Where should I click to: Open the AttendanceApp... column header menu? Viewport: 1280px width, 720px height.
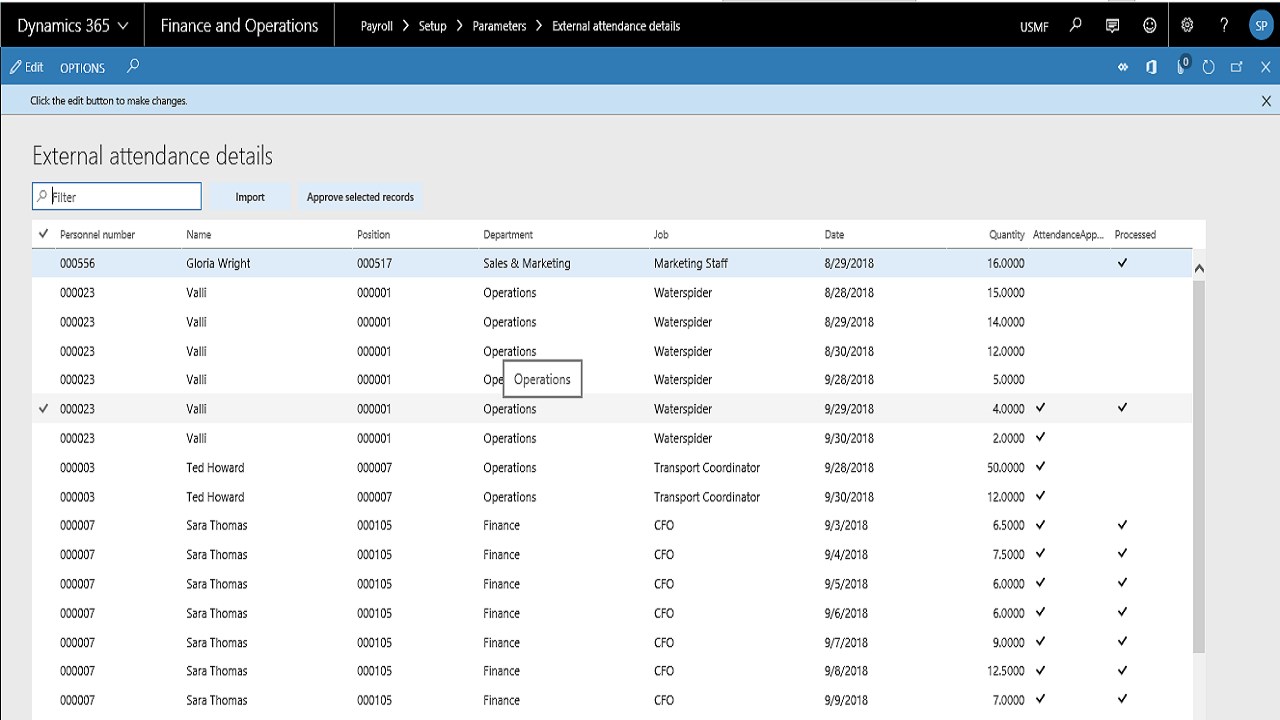tap(1068, 235)
